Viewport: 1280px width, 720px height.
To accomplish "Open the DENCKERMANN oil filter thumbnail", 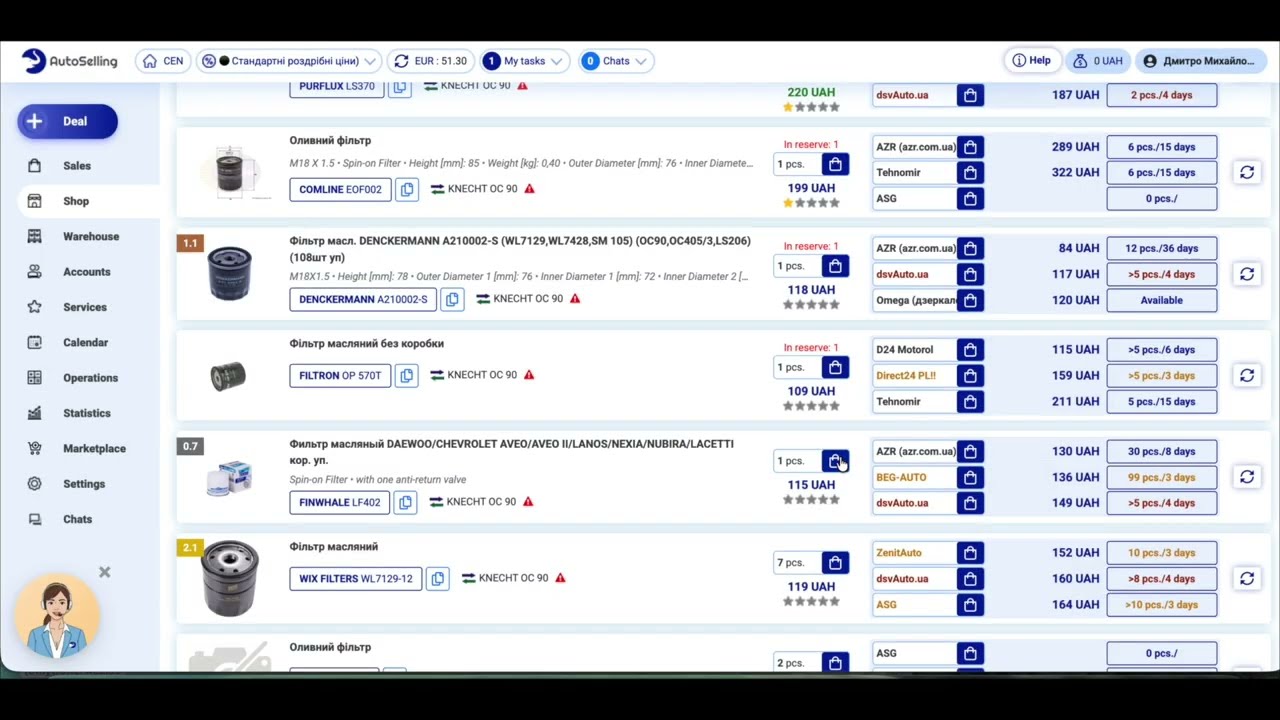I will click(230, 274).
